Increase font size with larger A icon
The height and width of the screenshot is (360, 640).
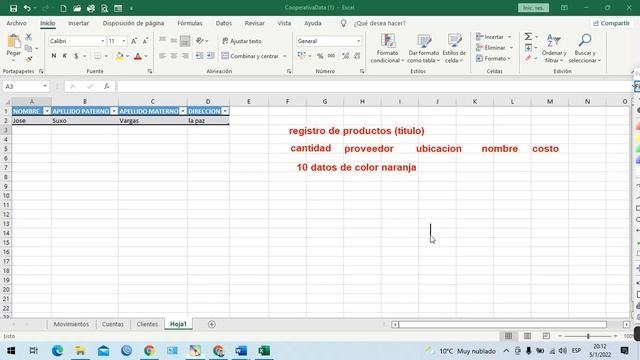click(134, 41)
